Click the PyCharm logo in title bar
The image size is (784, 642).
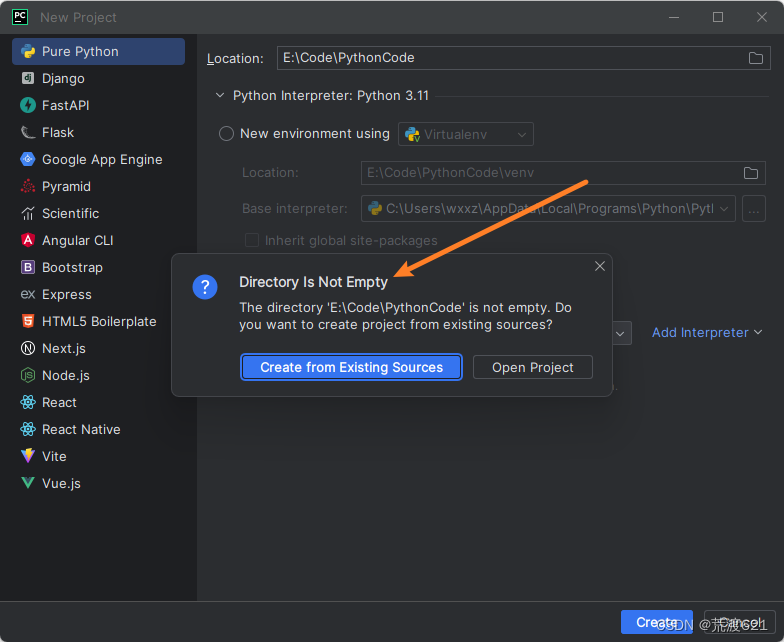click(20, 17)
